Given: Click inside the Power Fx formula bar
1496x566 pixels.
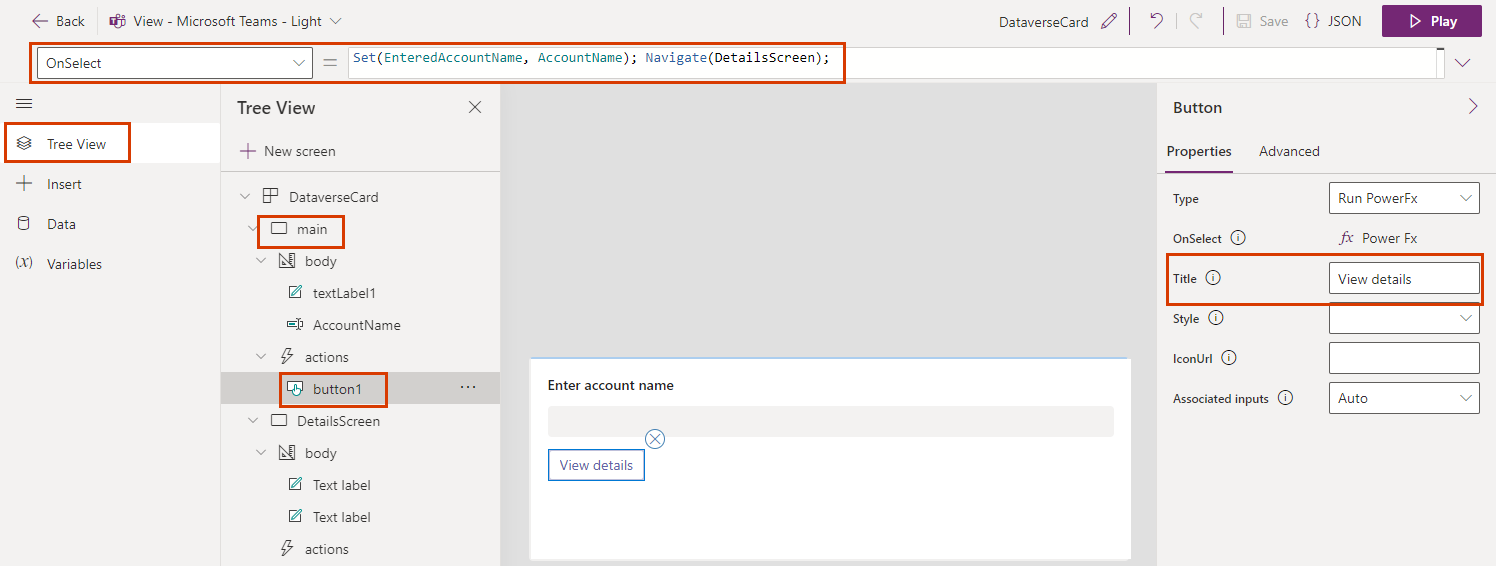Looking at the screenshot, I should tap(894, 63).
